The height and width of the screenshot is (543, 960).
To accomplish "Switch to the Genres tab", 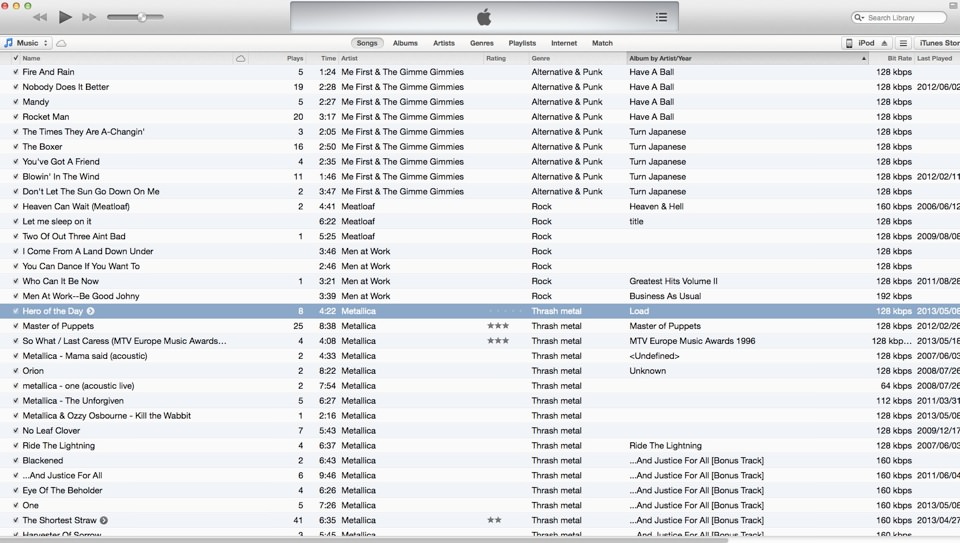I will [482, 43].
